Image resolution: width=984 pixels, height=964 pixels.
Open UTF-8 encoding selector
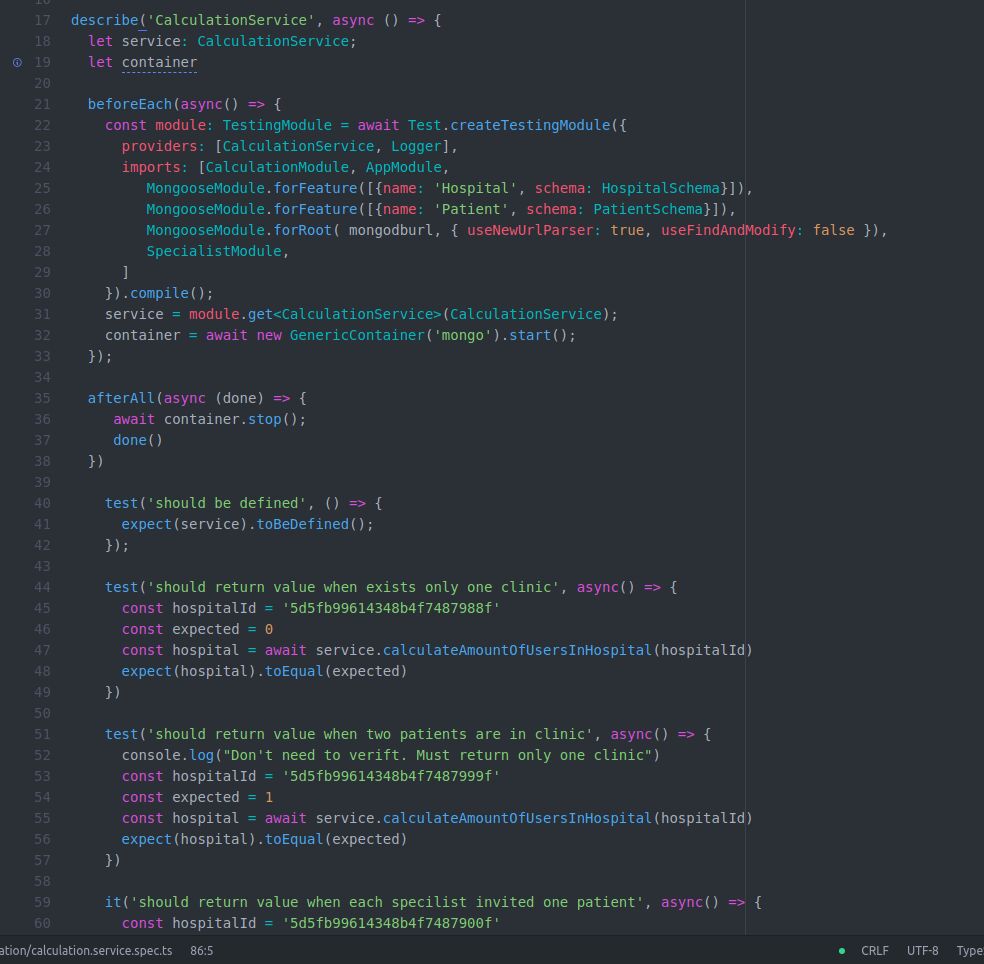pyautogui.click(x=922, y=951)
